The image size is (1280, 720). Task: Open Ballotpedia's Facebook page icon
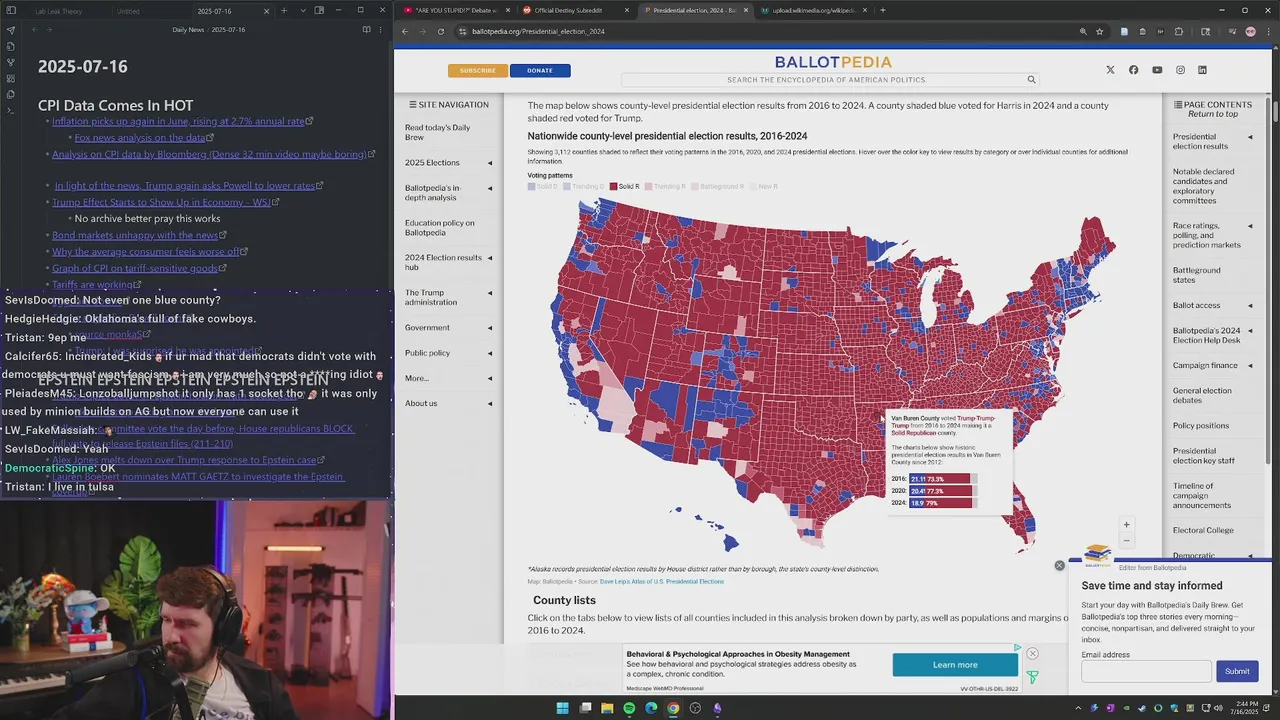click(1133, 70)
